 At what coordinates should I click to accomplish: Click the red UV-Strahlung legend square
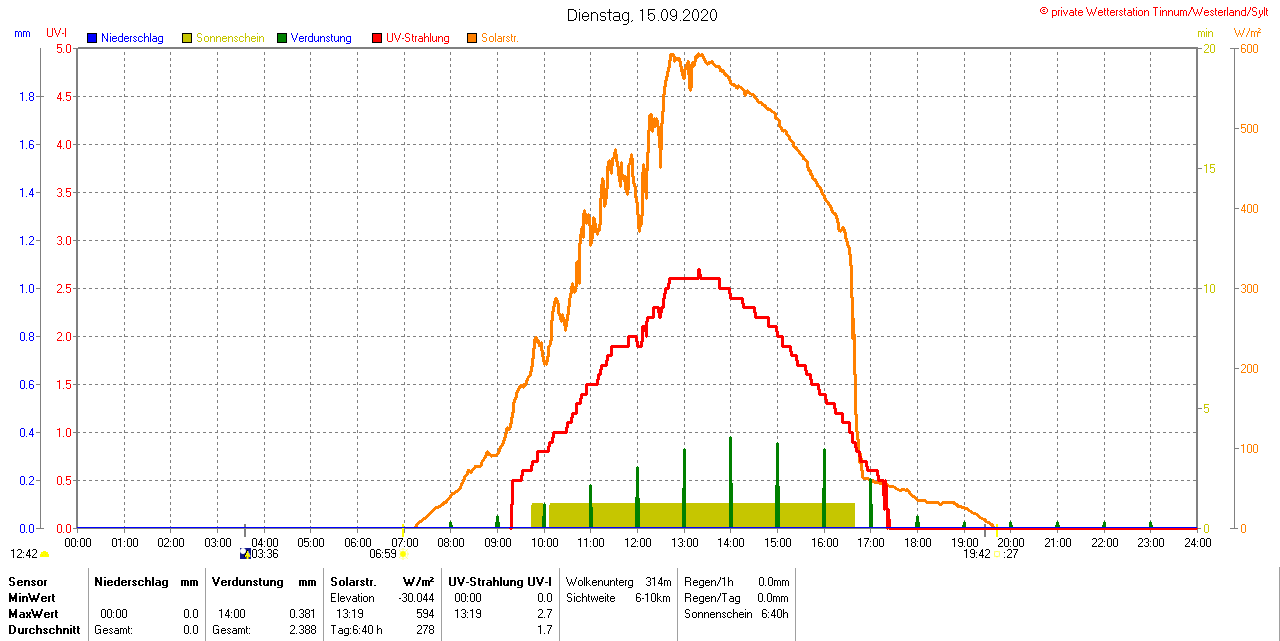coord(377,38)
